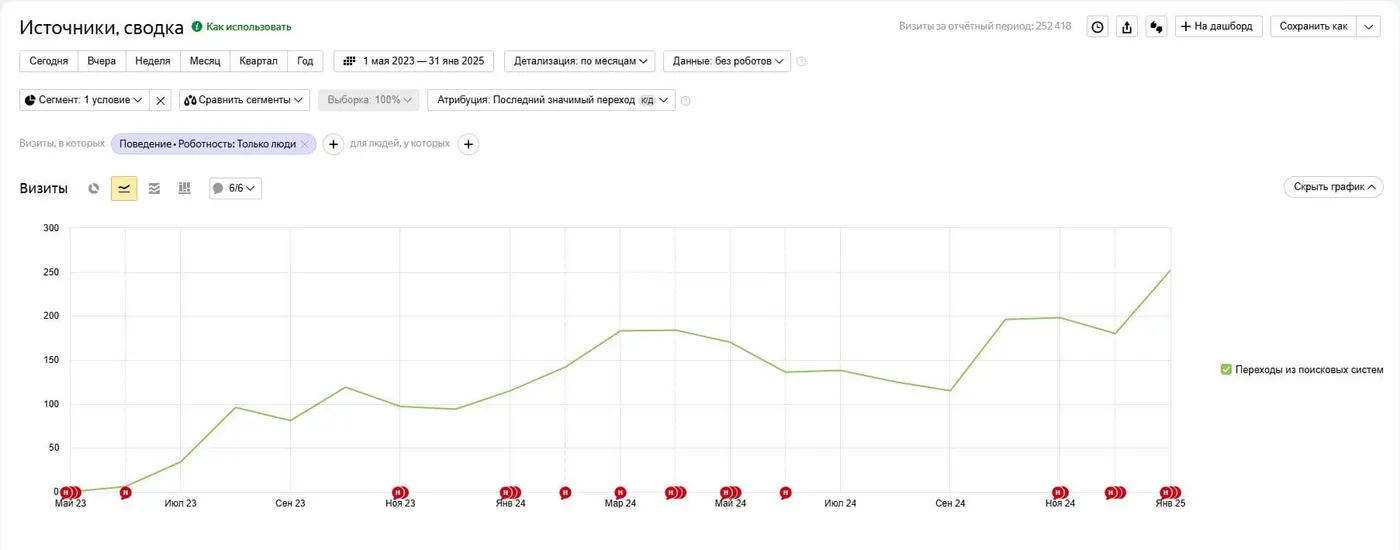Click 'Визиты за отчётный период: 252 418' text
The width and height of the screenshot is (1400, 550).
tap(985, 27)
